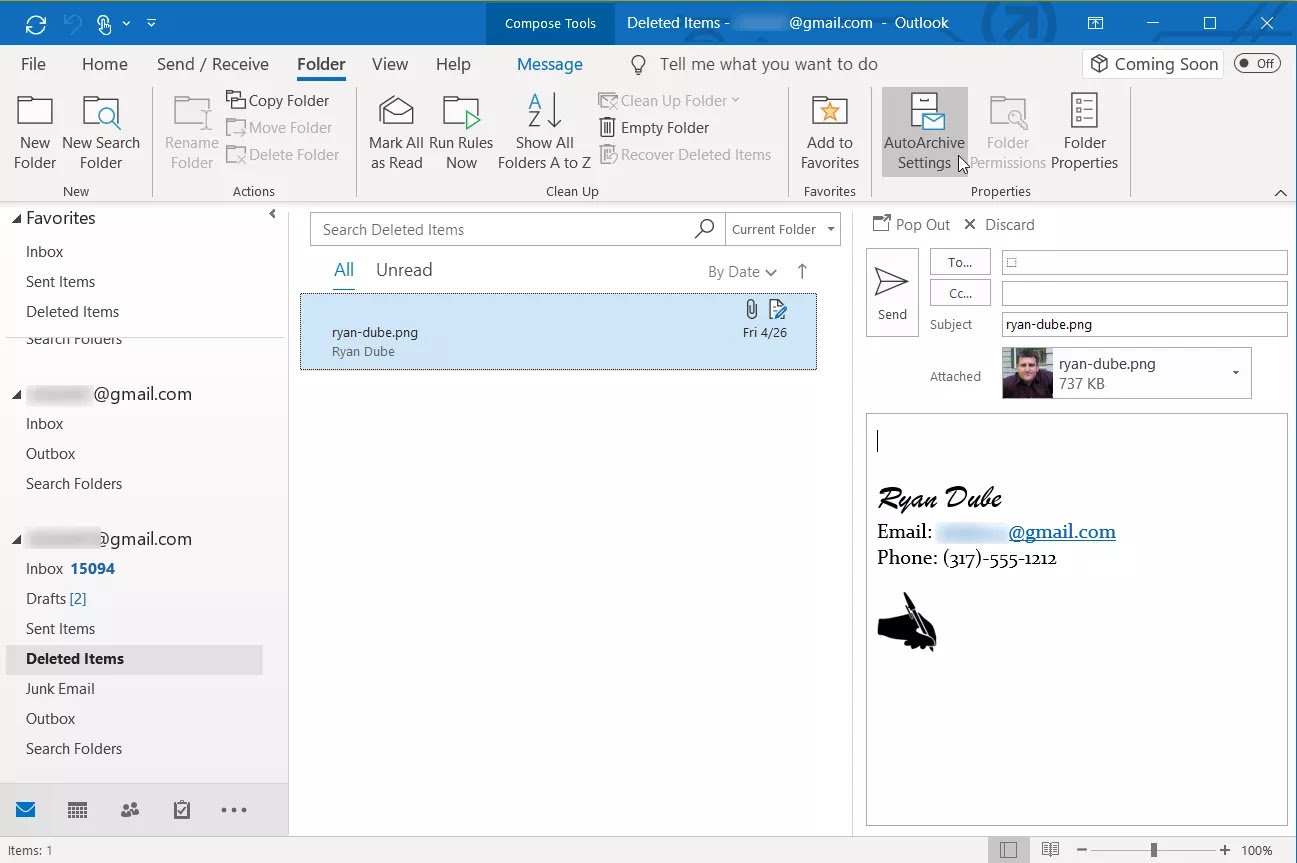
Task: Open Folder Properties
Action: click(1084, 133)
